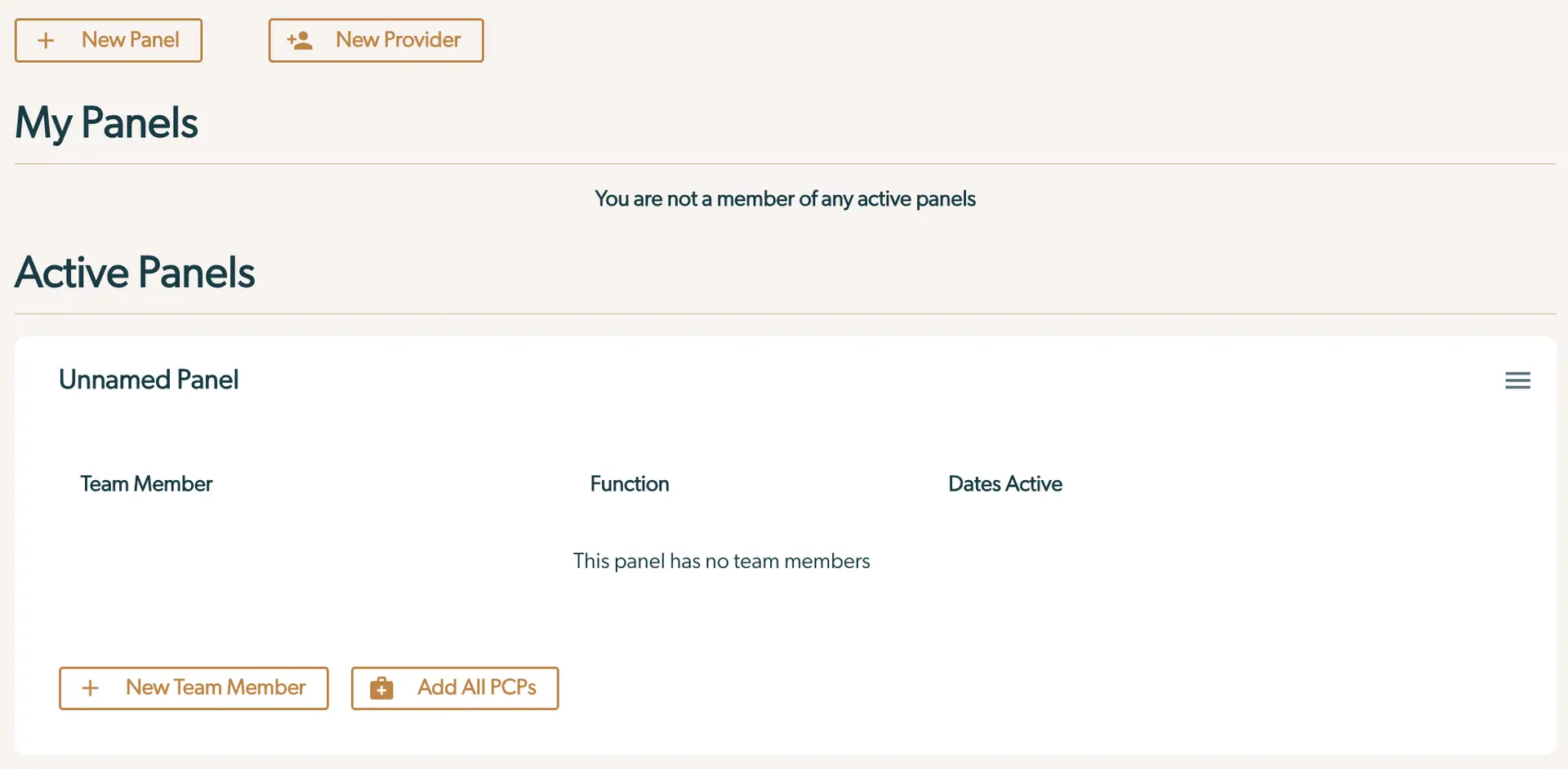
Task: Click the My Panels heading
Action: [106, 122]
